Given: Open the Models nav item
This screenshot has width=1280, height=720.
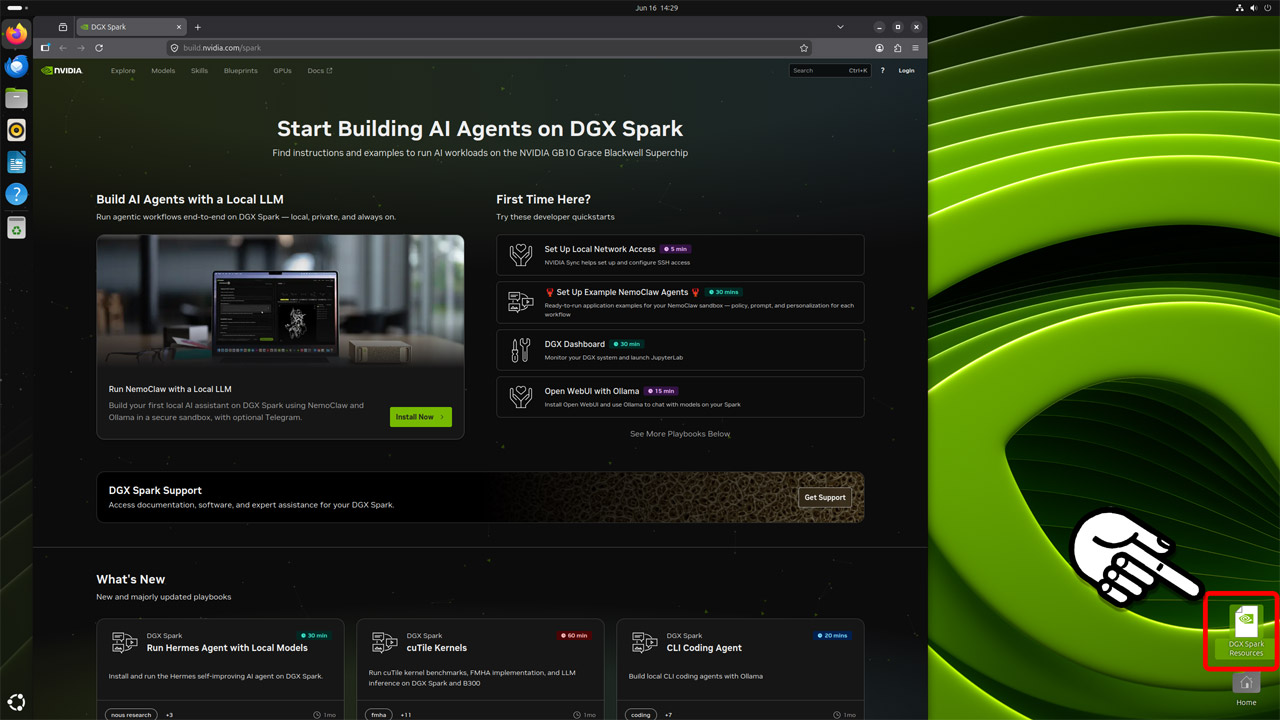Looking at the screenshot, I should [163, 71].
